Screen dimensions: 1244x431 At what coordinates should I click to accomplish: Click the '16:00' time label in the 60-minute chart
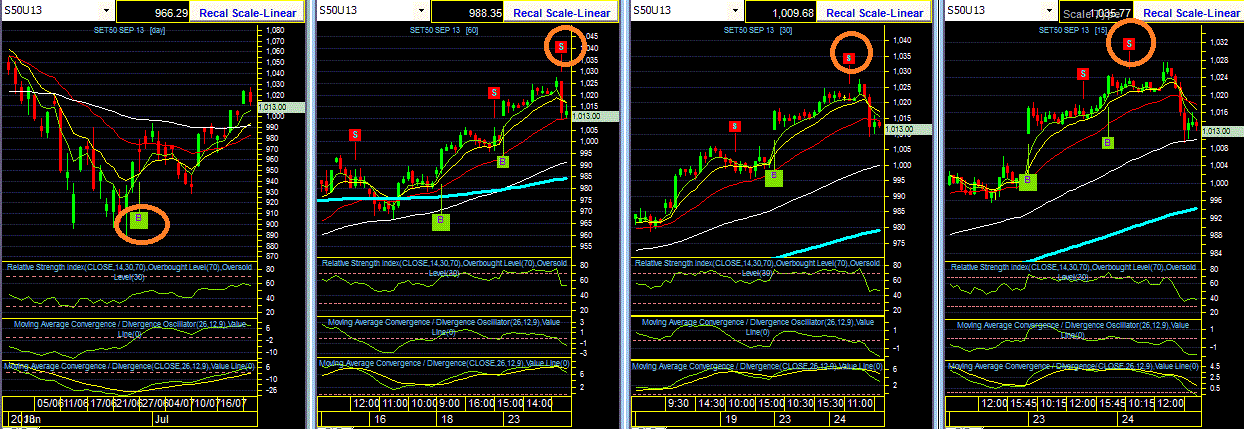479,403
